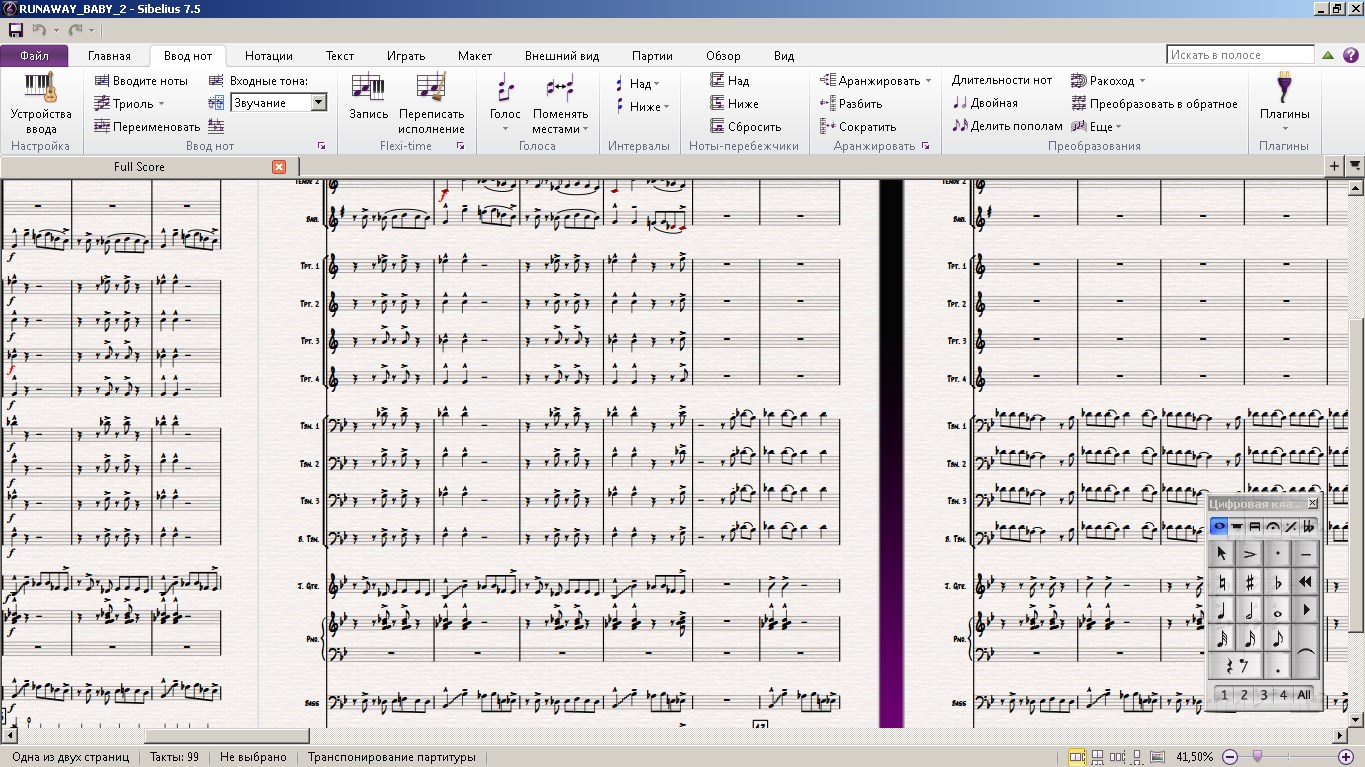The height and width of the screenshot is (767, 1365).
Task: Expand the Триоль tuplet dropdown
Action: point(161,104)
